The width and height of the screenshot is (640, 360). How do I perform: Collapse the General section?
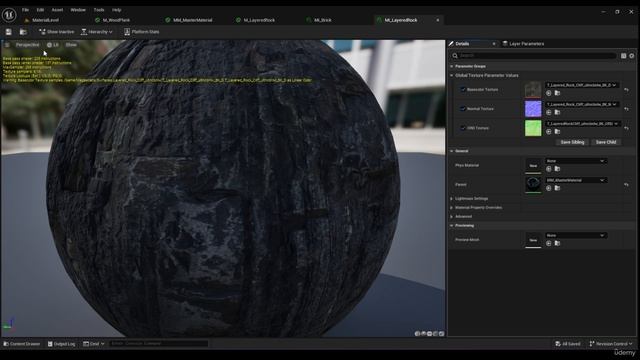(x=452, y=151)
